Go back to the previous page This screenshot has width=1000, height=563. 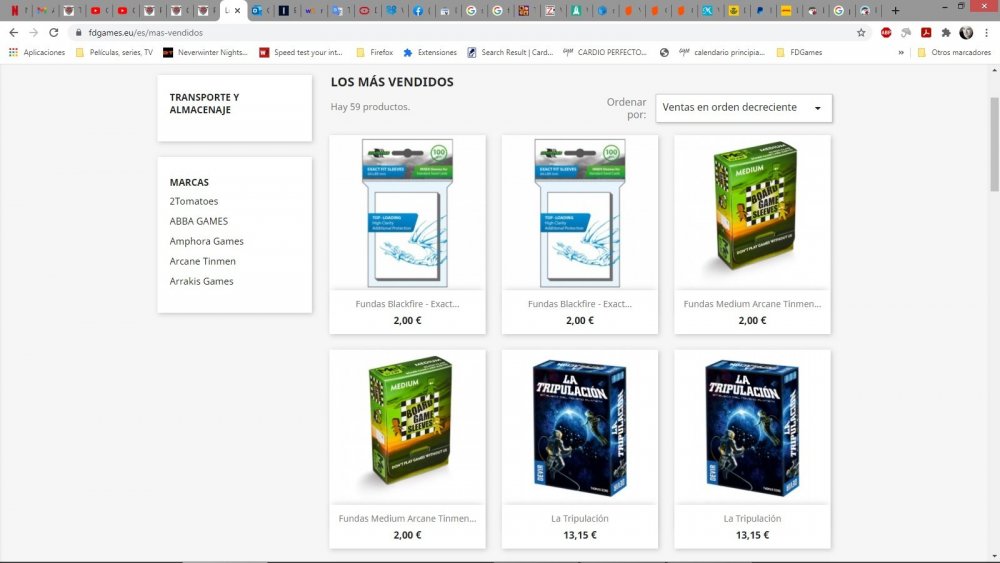(13, 33)
